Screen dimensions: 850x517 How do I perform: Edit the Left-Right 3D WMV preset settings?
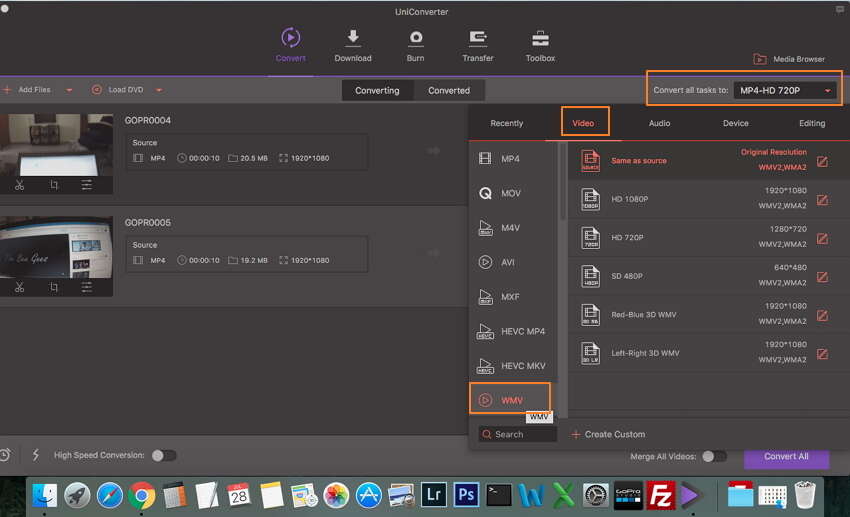822,354
